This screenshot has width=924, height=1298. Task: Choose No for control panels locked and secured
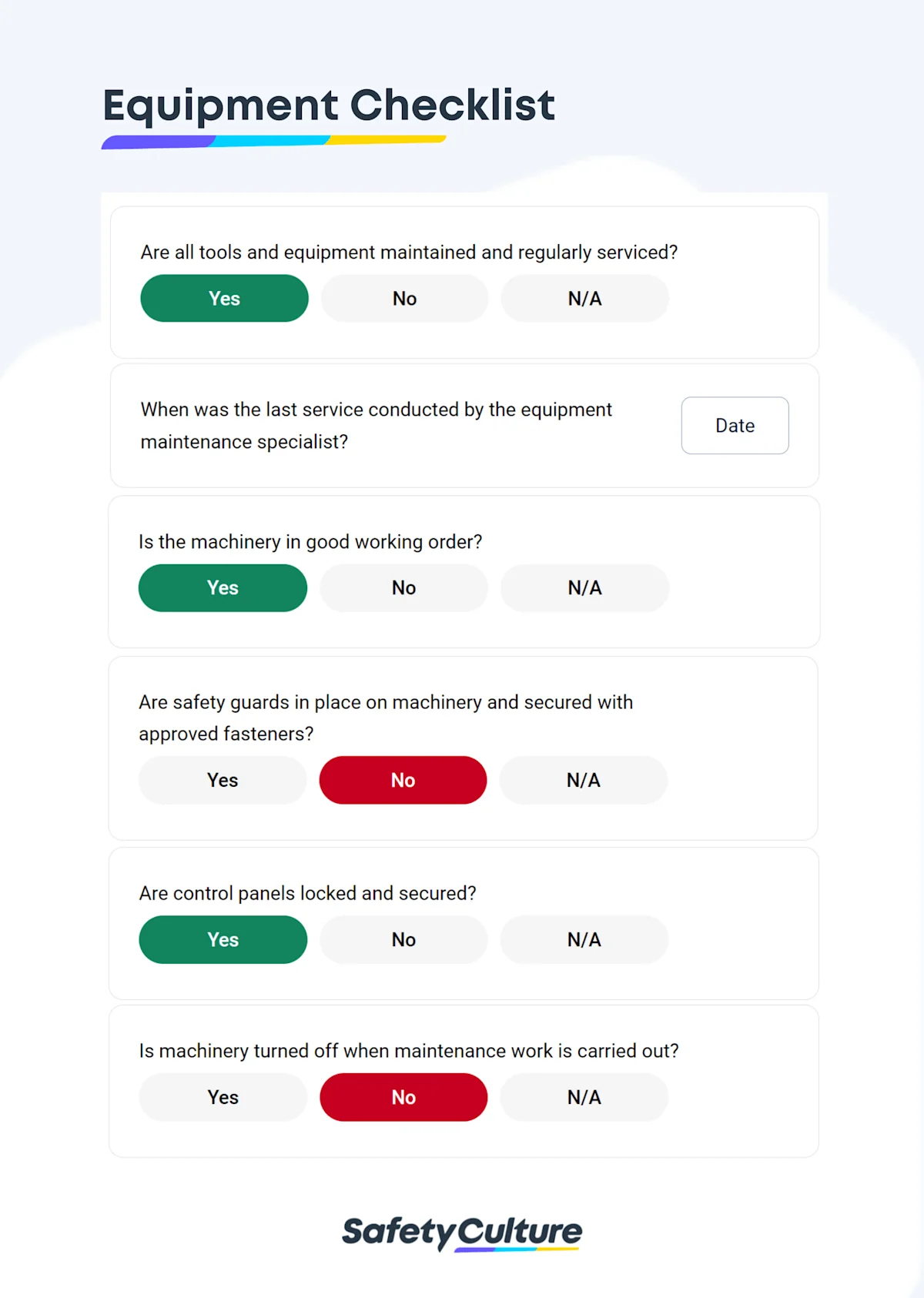(403, 940)
